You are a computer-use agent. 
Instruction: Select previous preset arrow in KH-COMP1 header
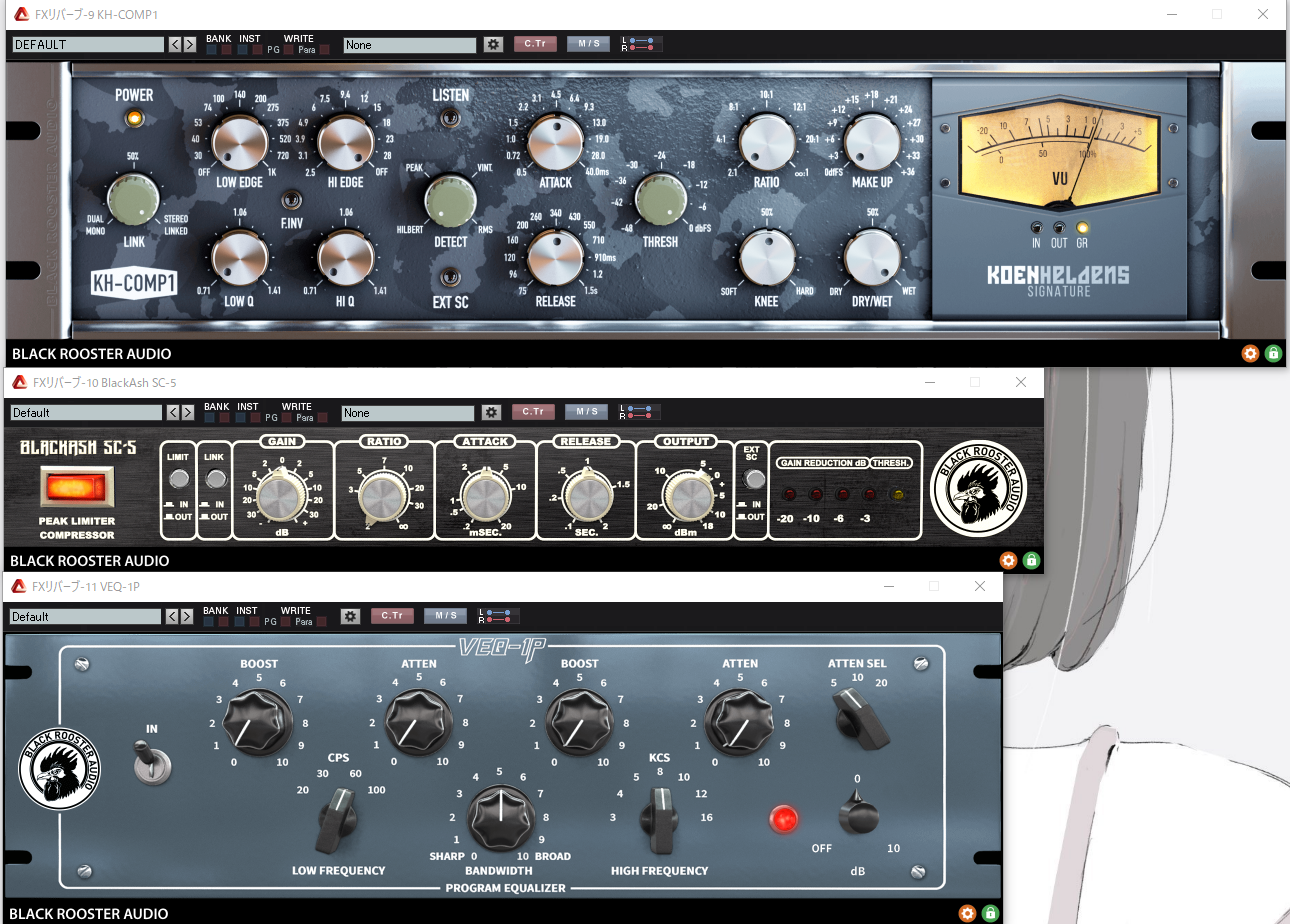(175, 44)
